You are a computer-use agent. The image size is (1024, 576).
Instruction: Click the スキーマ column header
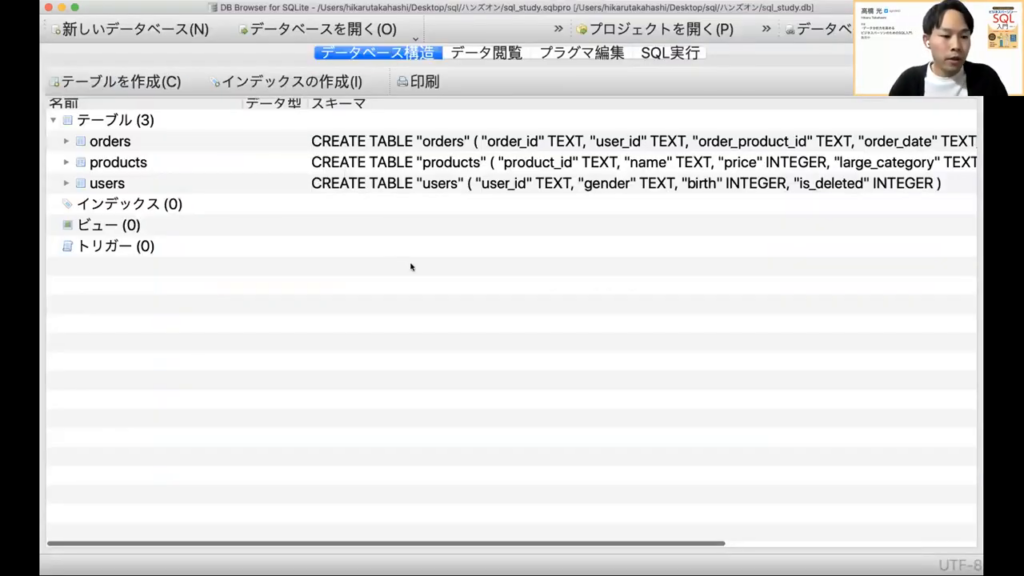tap(338, 103)
